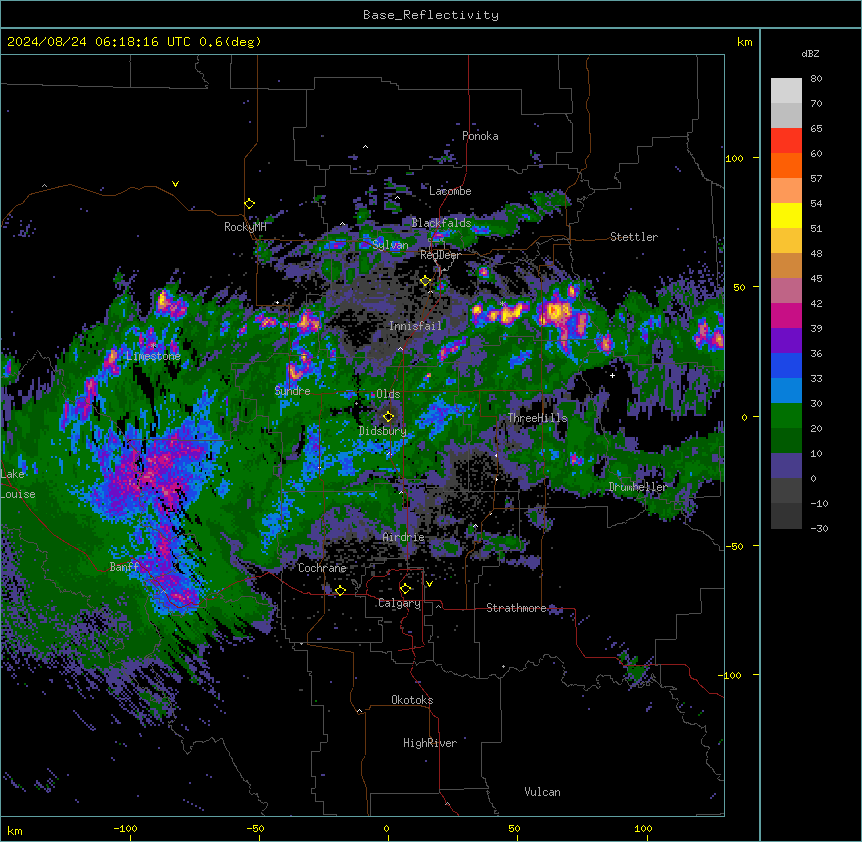This screenshot has width=862, height=842.
Task: Select the Okotoks label
Action: click(x=412, y=700)
